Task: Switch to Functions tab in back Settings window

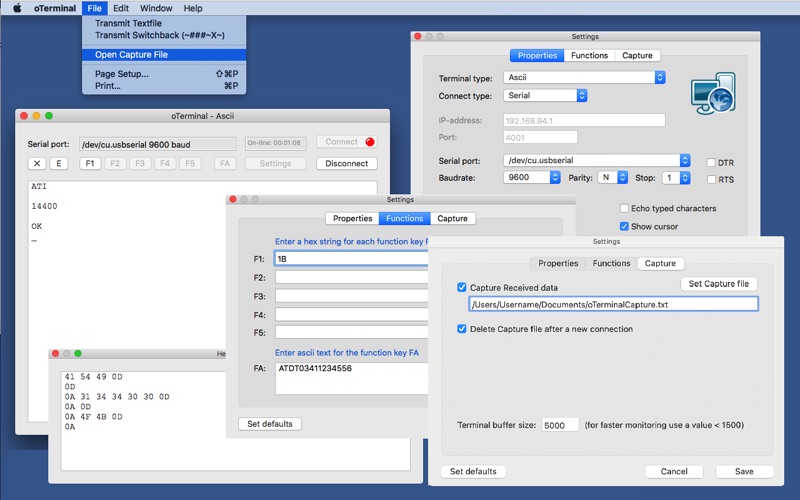Action: click(589, 55)
